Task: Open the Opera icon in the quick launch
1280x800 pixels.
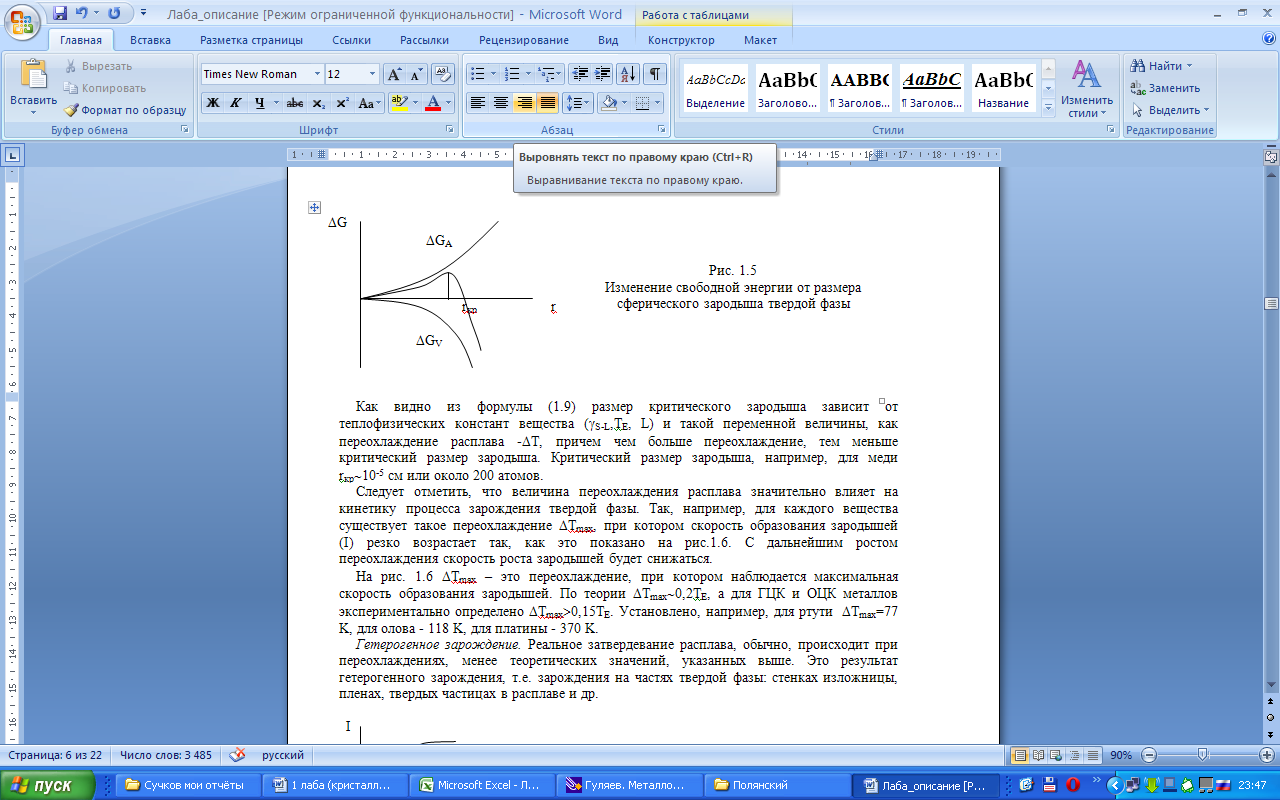Action: (1073, 785)
